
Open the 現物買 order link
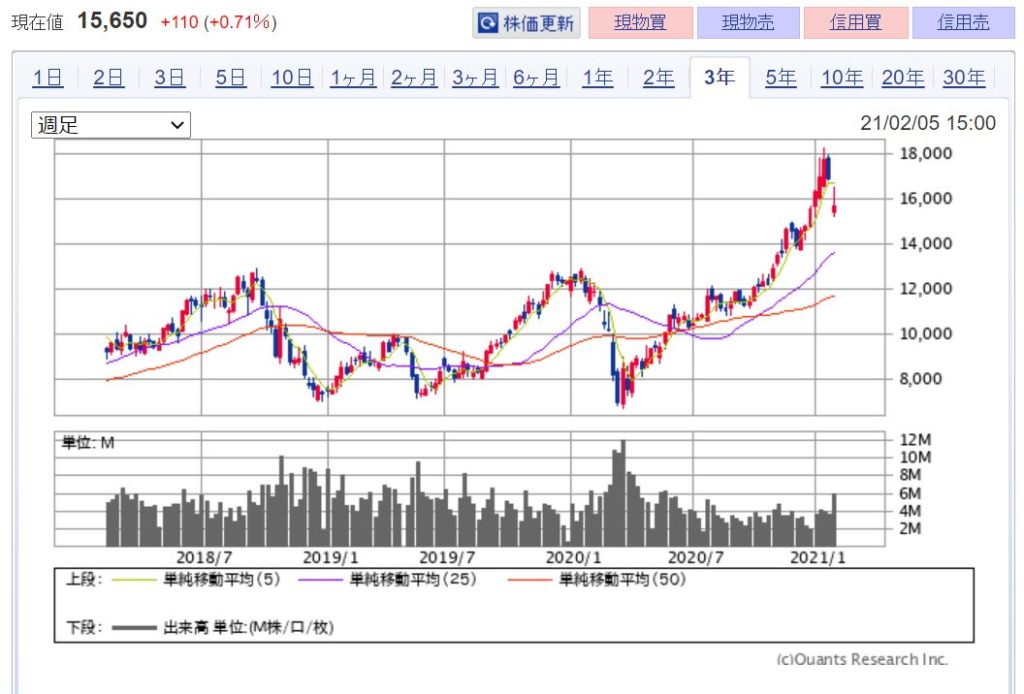coord(640,23)
